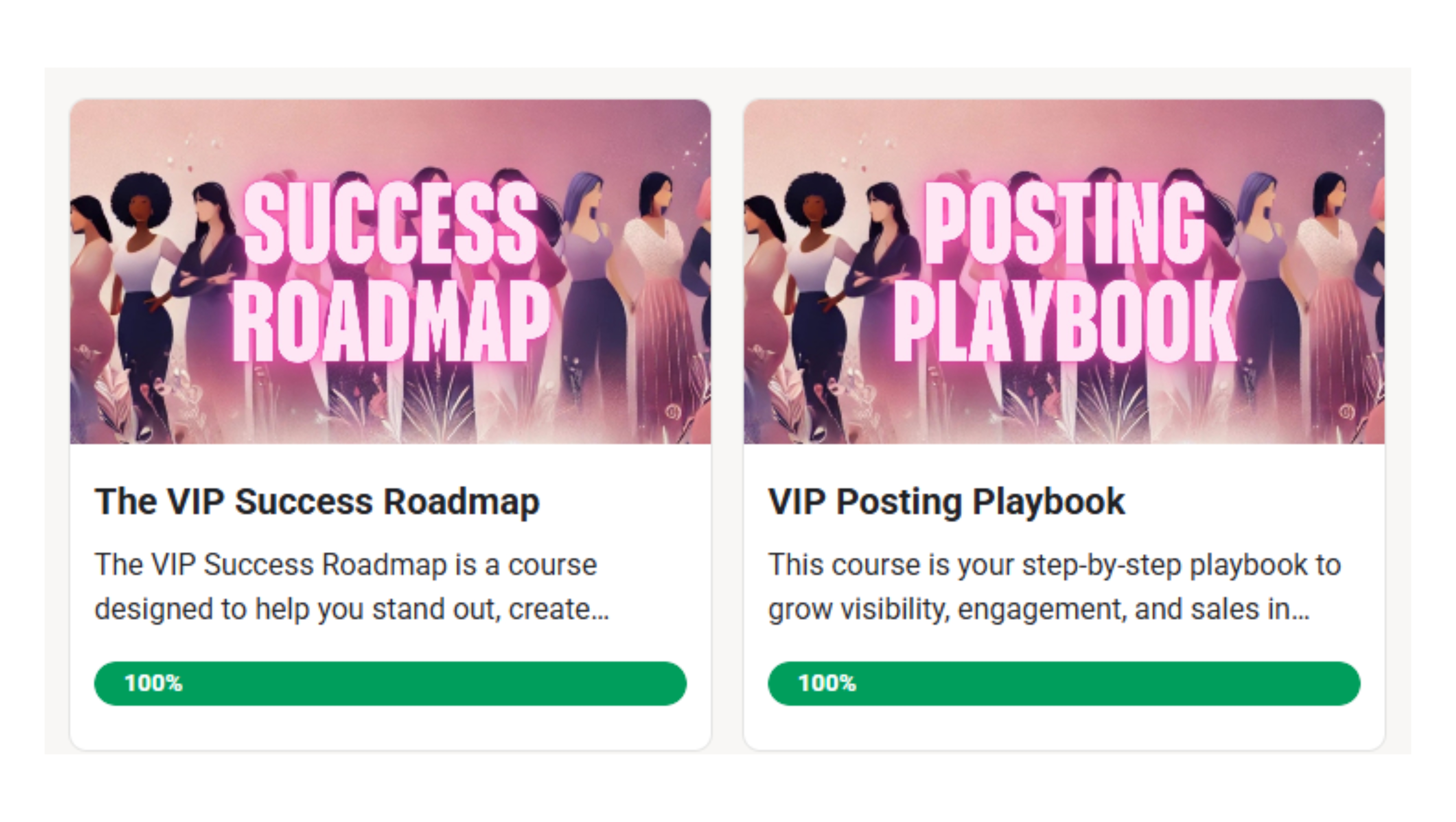The width and height of the screenshot is (1456, 822).
Task: Click the 100% label on Posting Playbook progress
Action: point(827,684)
